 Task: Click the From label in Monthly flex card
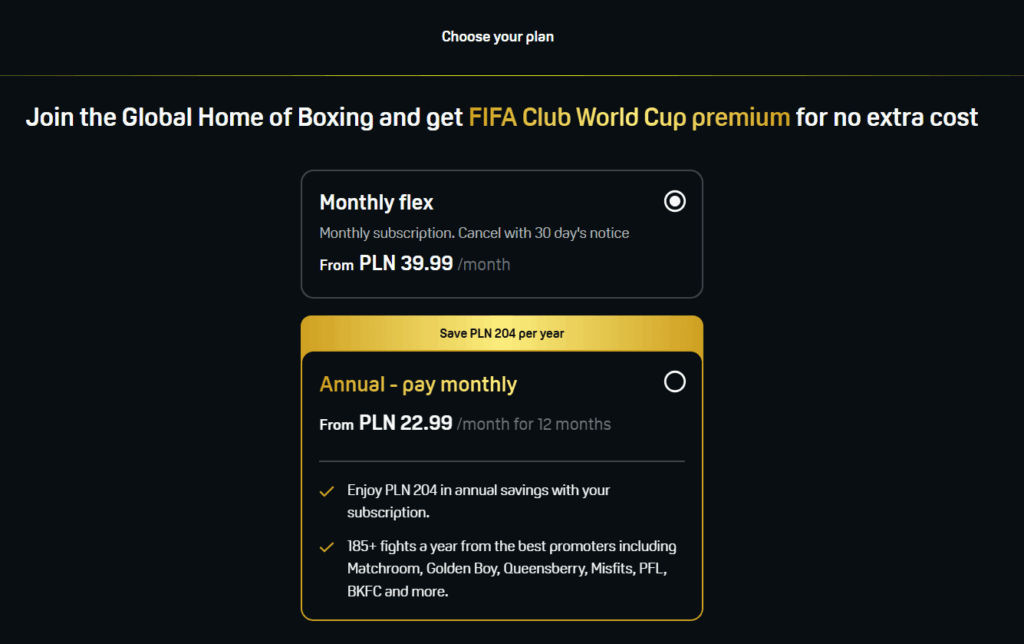pos(336,265)
